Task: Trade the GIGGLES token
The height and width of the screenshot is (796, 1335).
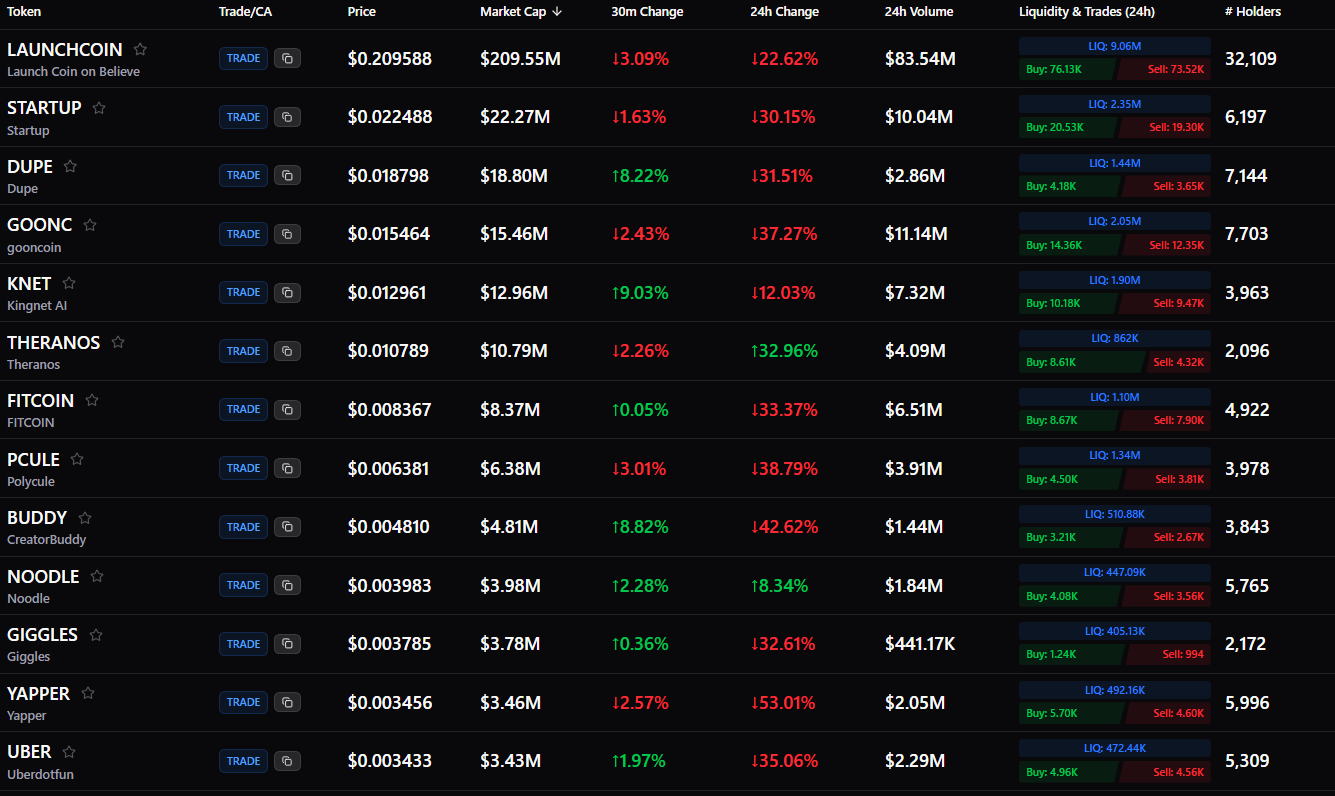Action: (x=243, y=644)
